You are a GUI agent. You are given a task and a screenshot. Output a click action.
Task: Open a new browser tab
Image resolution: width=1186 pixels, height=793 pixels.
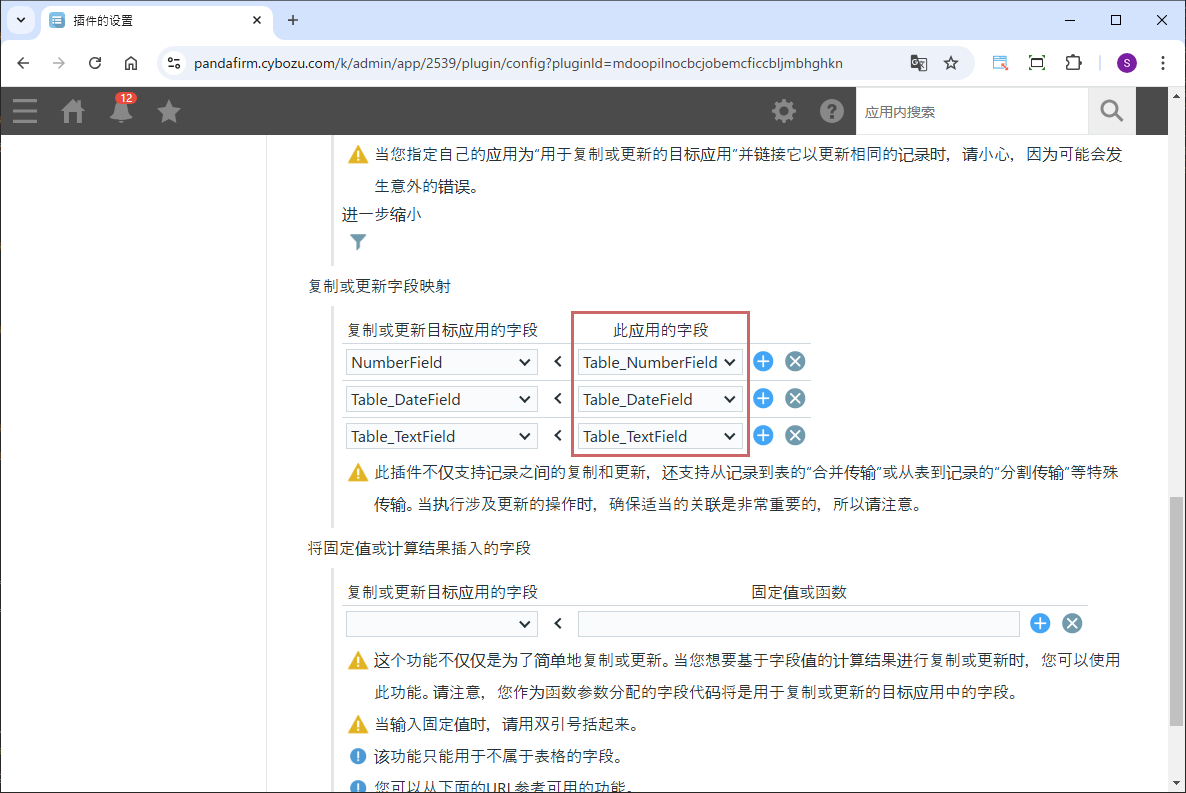[293, 20]
